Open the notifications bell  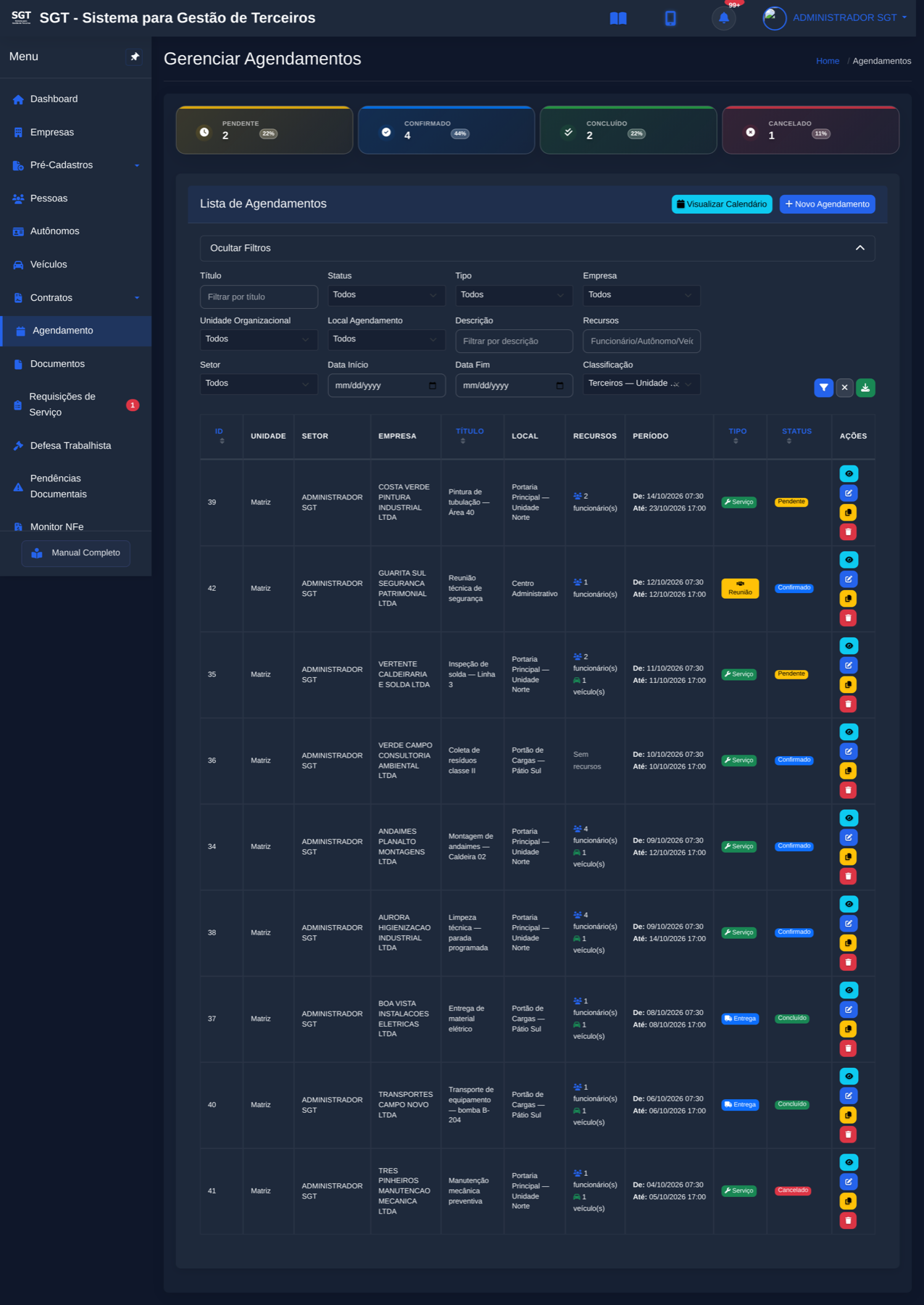tap(723, 18)
